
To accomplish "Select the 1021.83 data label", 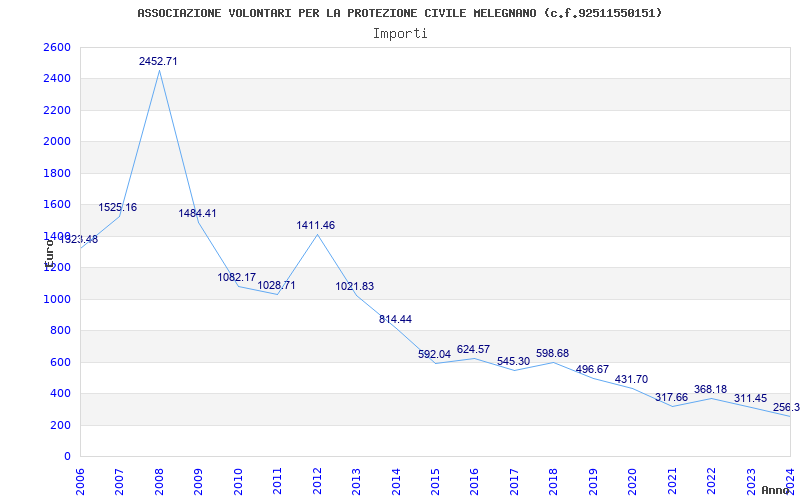I will click(355, 286).
